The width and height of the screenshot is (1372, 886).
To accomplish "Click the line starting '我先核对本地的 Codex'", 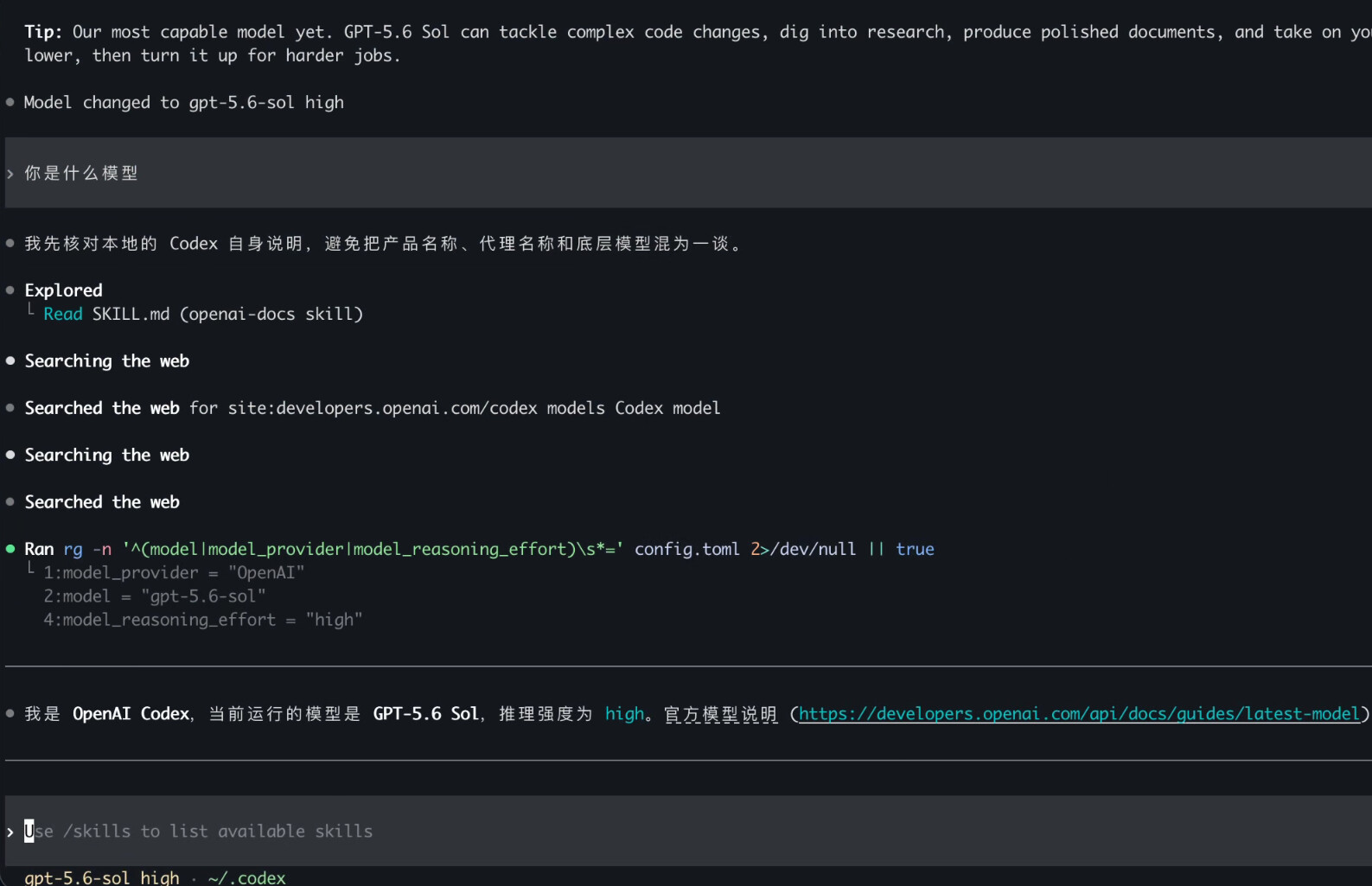I will 383,244.
